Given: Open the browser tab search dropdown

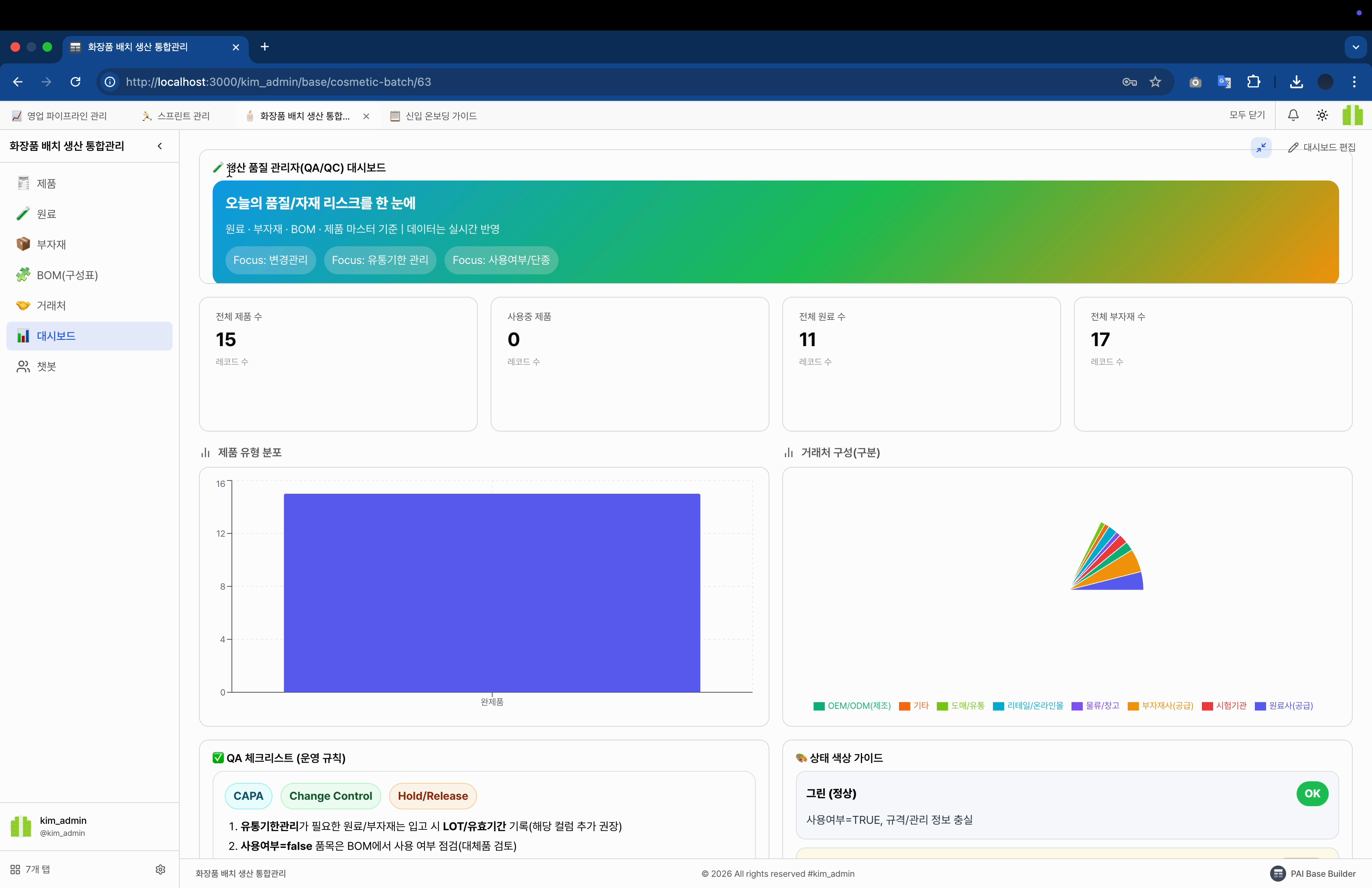Looking at the screenshot, I should click(1356, 47).
